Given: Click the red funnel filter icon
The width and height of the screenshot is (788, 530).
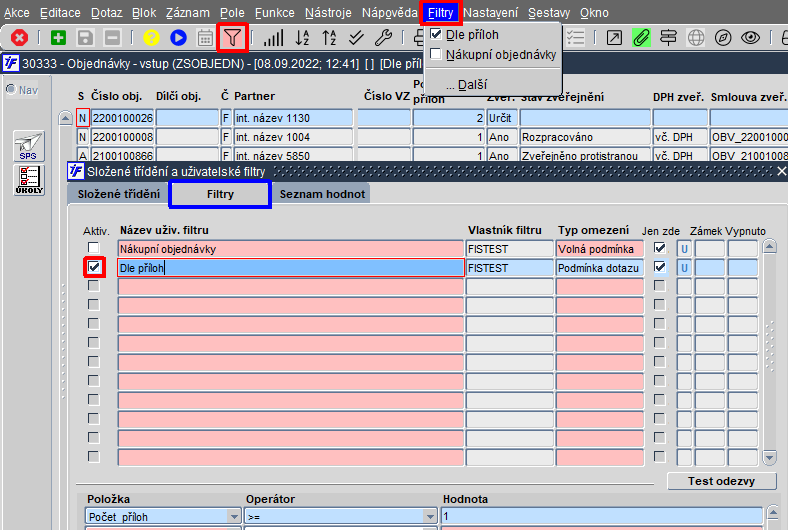Looking at the screenshot, I should (x=232, y=38).
